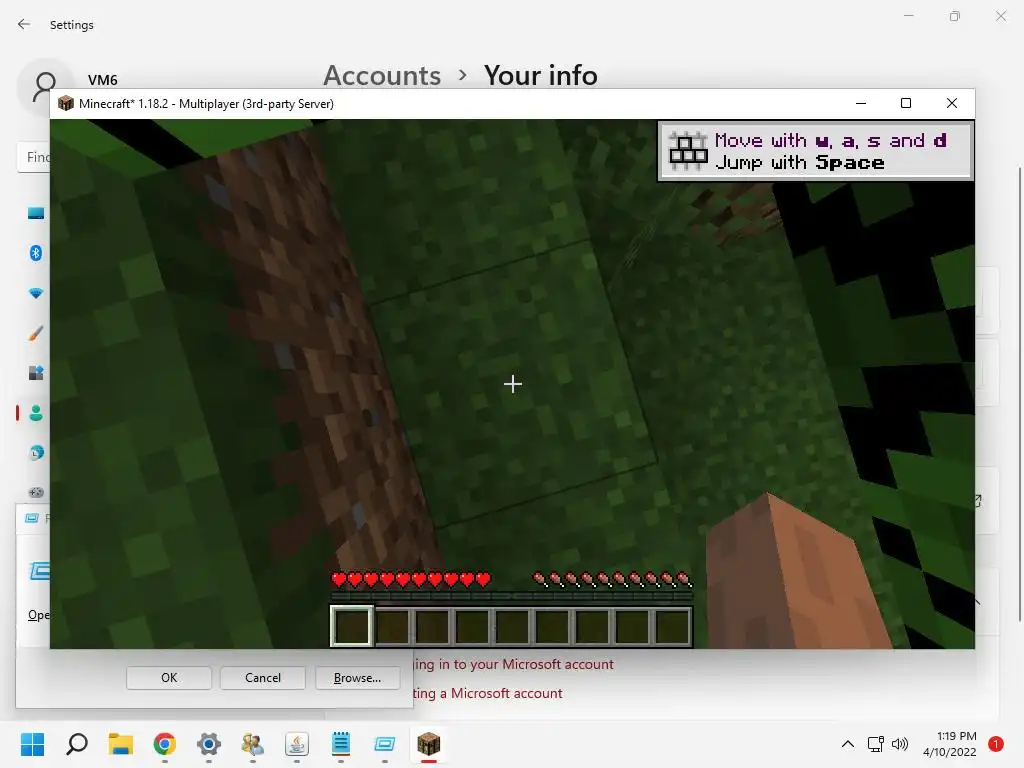Select the last hotbar slot in Minecraft
The height and width of the screenshot is (768, 1024).
point(672,626)
